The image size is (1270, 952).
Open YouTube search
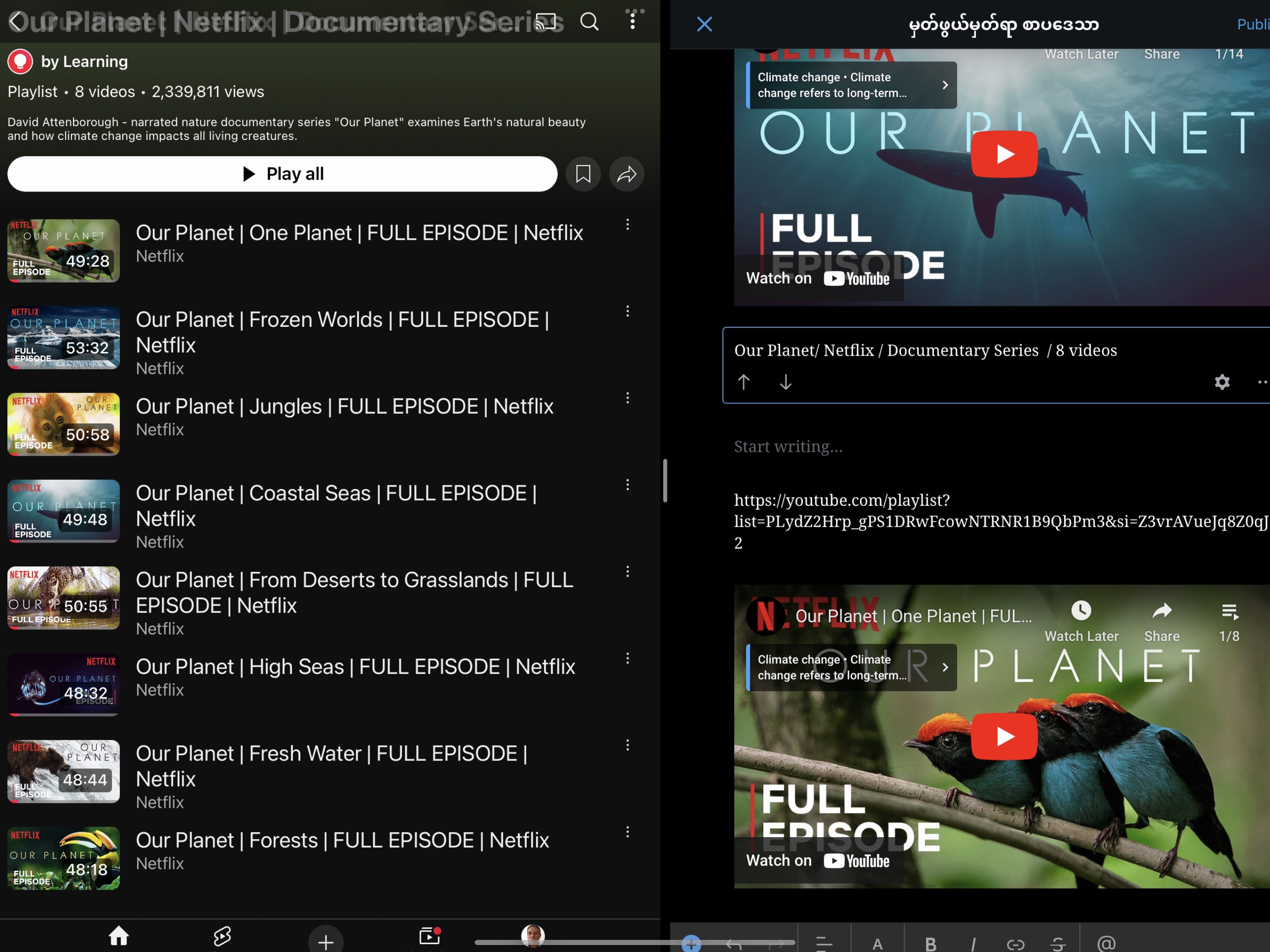(589, 22)
